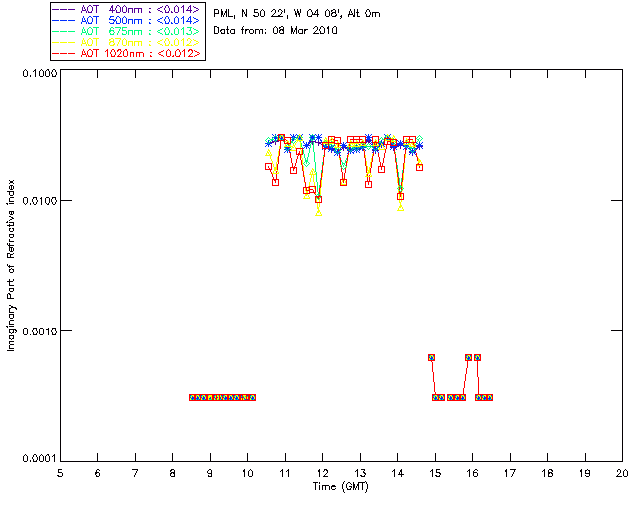Viewport: 640px width, 512px height.
Task: Click the y-axis tick label 0.1000
Action: tap(40, 73)
